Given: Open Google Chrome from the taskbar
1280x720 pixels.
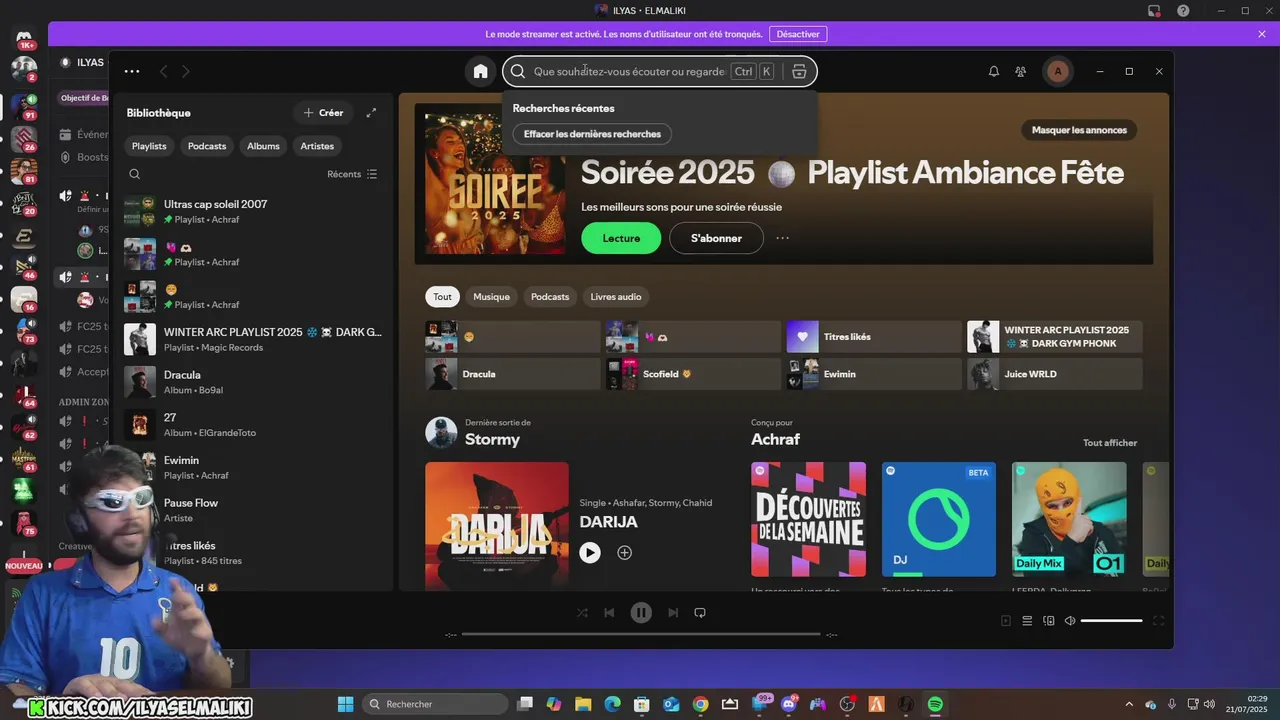Looking at the screenshot, I should 700,704.
